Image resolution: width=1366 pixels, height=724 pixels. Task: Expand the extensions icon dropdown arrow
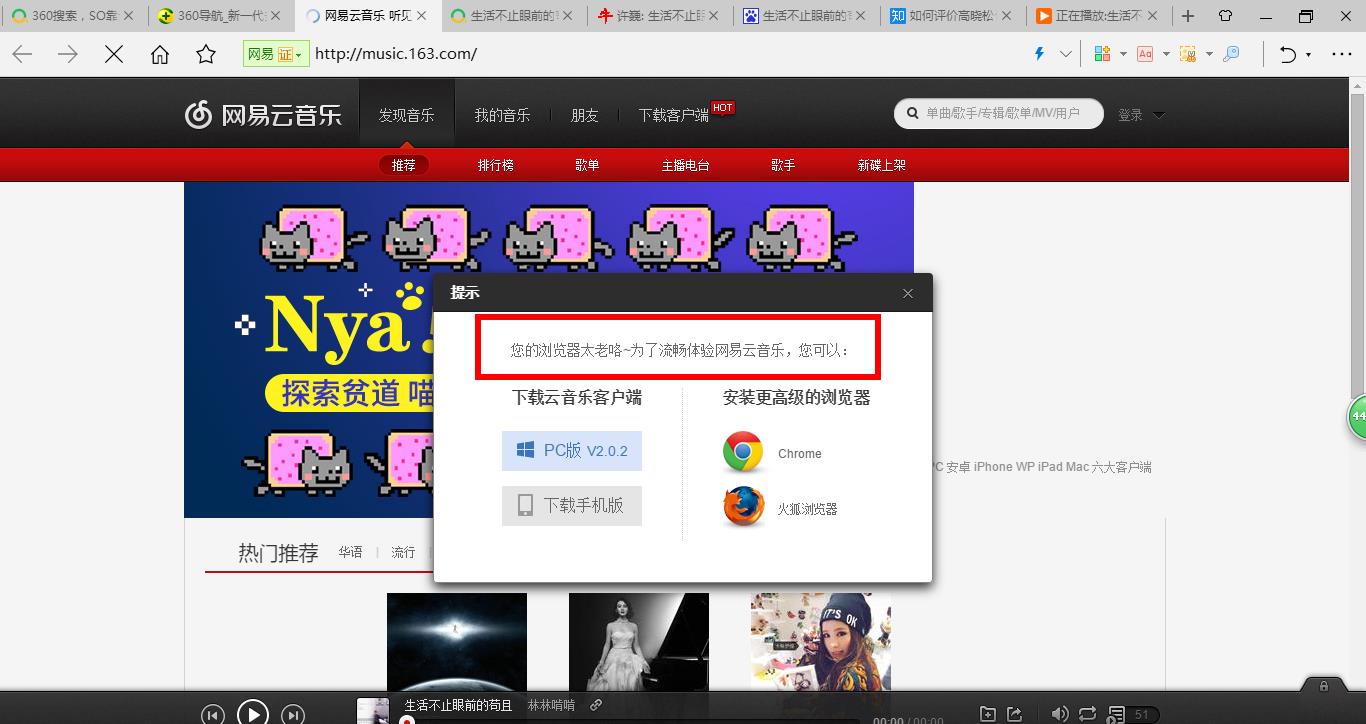(x=1123, y=54)
